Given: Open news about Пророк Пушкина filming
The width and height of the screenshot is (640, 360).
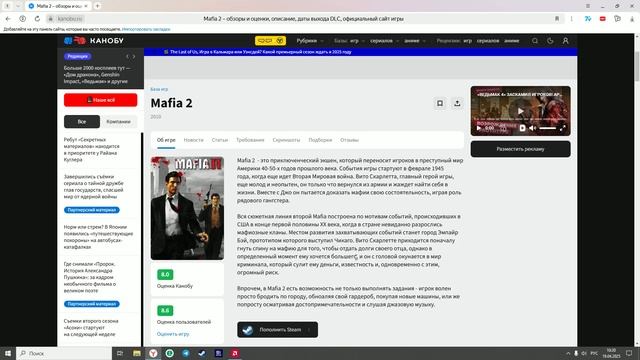Looking at the screenshot, I should pyautogui.click(x=90, y=277).
